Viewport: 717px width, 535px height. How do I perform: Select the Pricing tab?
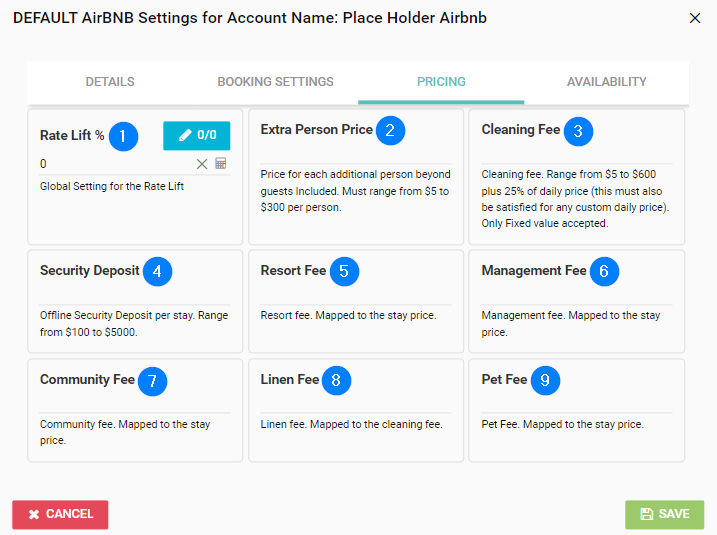coord(441,82)
